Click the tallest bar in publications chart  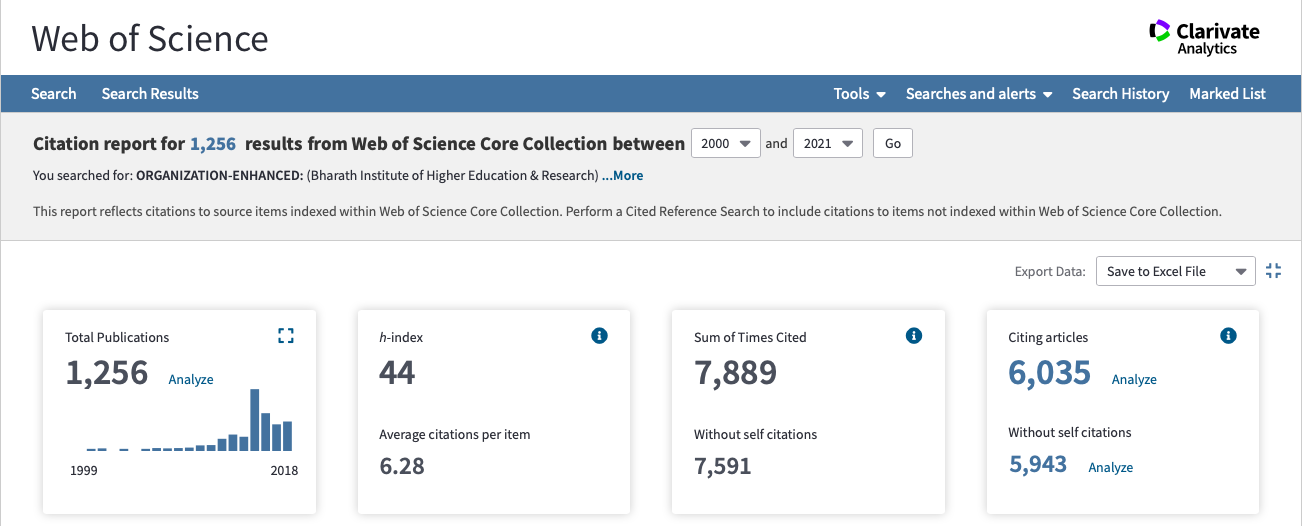point(255,420)
